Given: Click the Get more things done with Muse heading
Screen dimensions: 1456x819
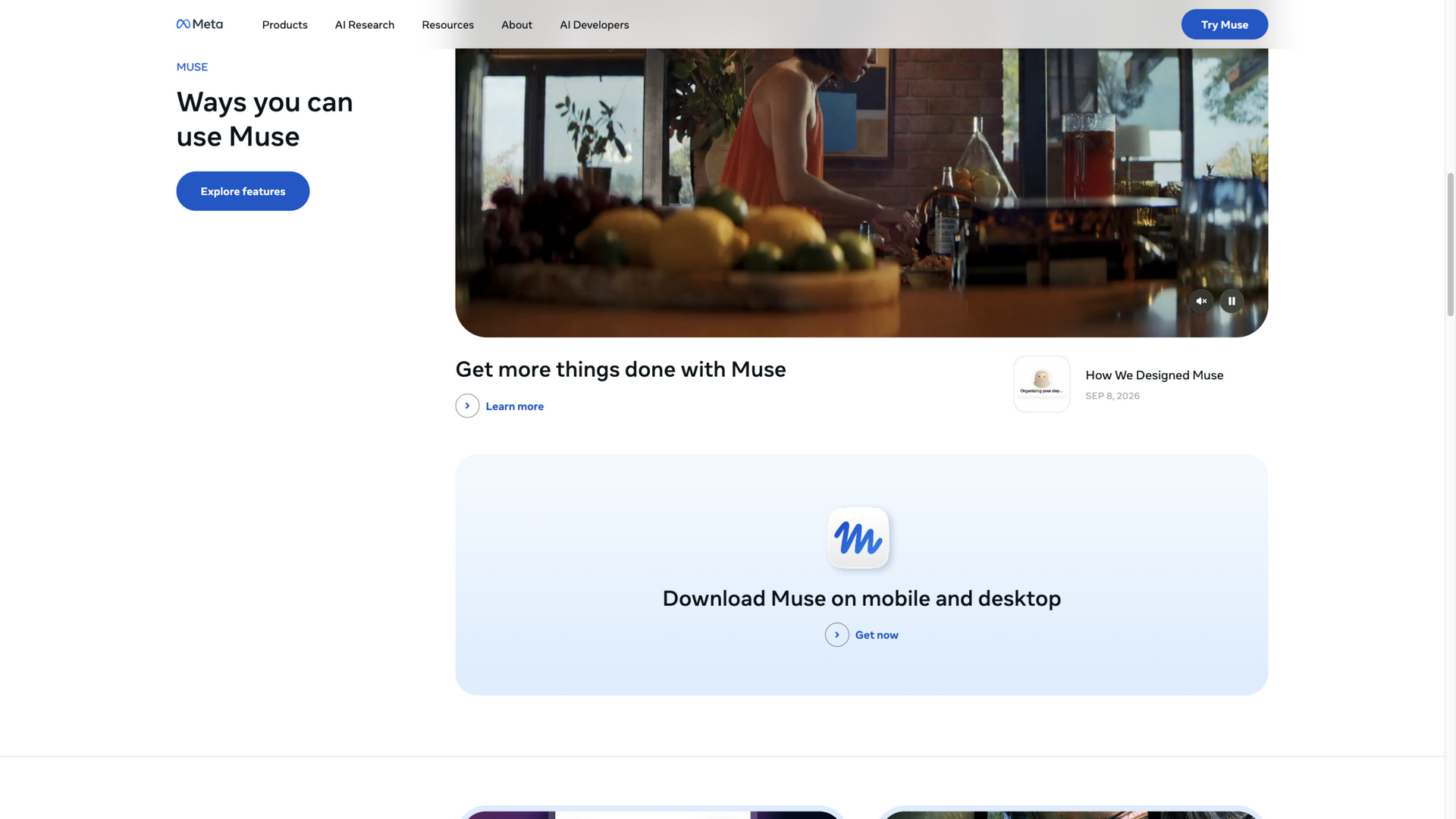Looking at the screenshot, I should pyautogui.click(x=620, y=369).
